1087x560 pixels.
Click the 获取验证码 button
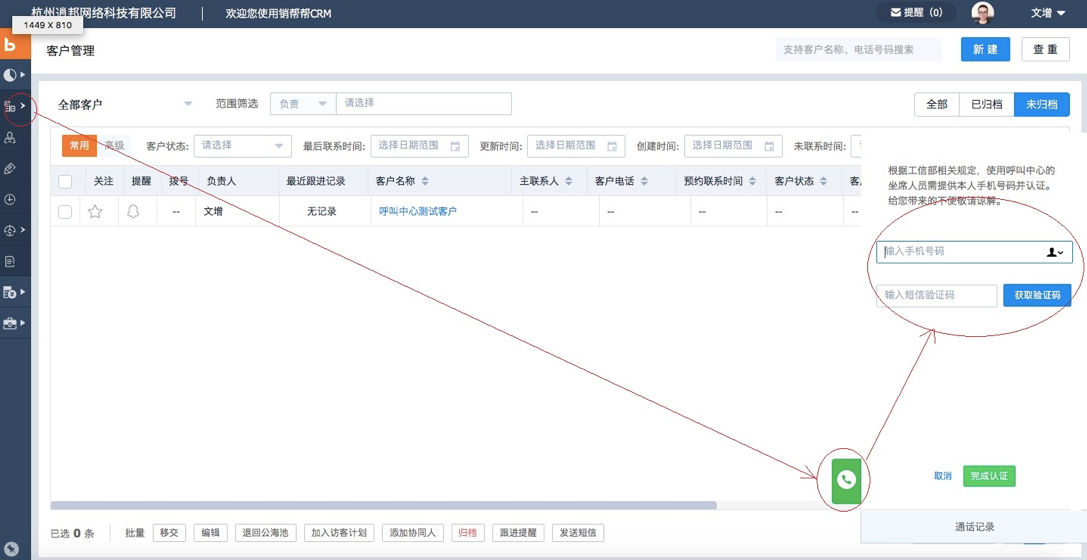[x=1037, y=295]
